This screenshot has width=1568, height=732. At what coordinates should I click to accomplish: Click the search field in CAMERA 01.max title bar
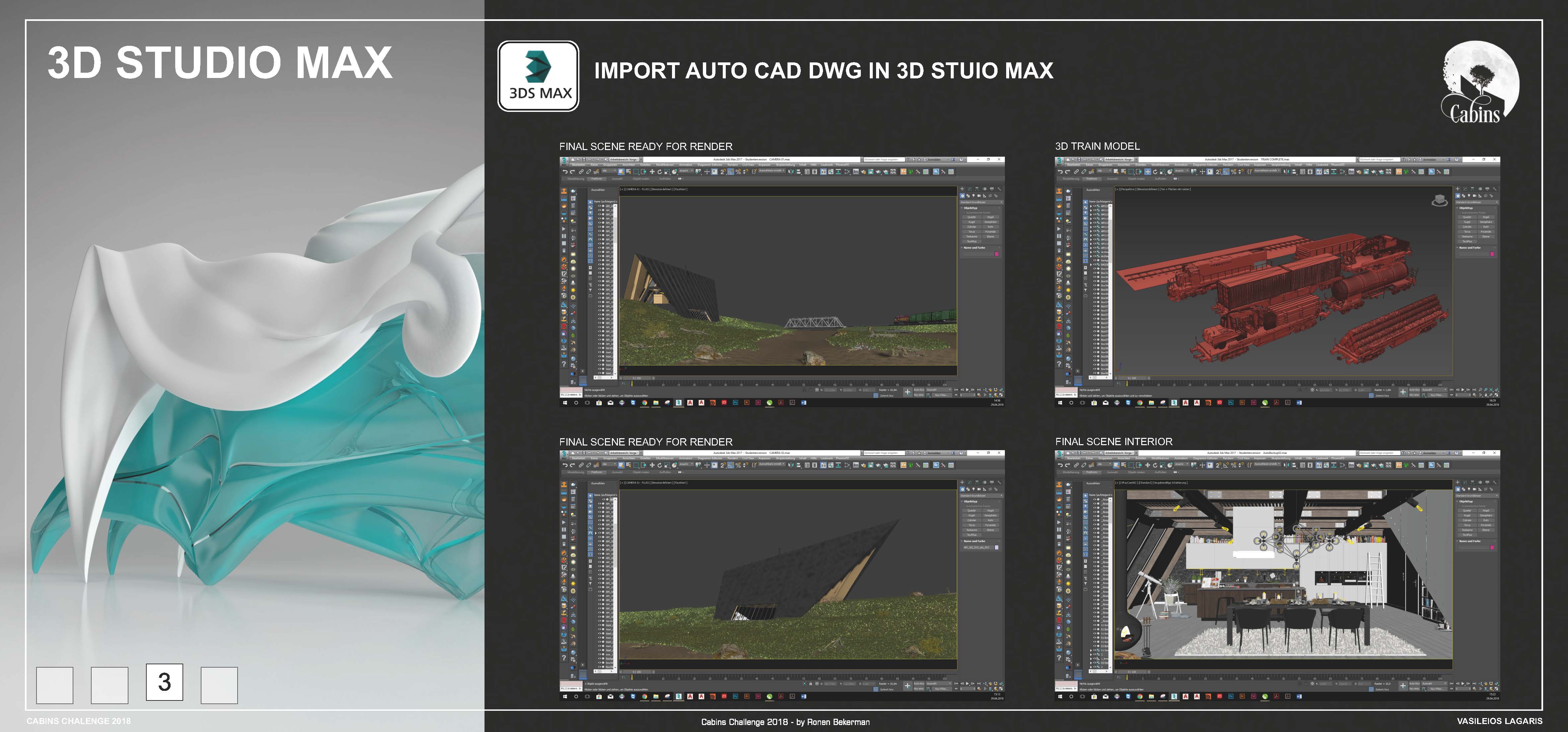(884, 160)
